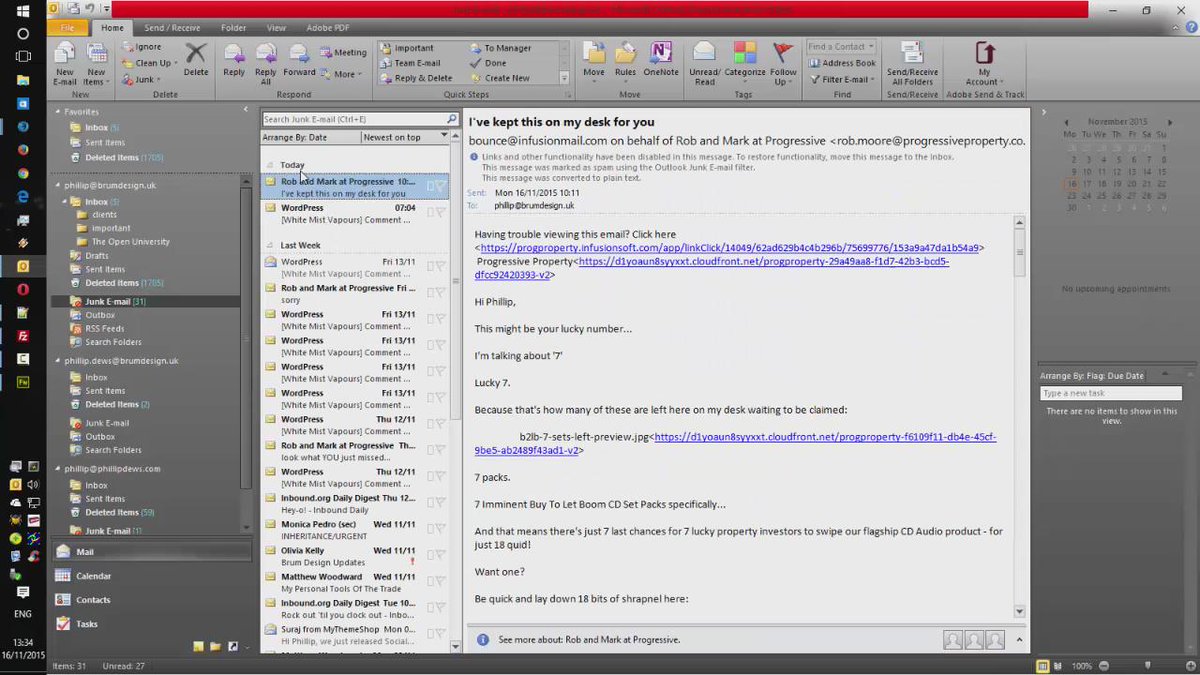
Task: Adjust the zoom slider in status bar
Action: (1148, 665)
